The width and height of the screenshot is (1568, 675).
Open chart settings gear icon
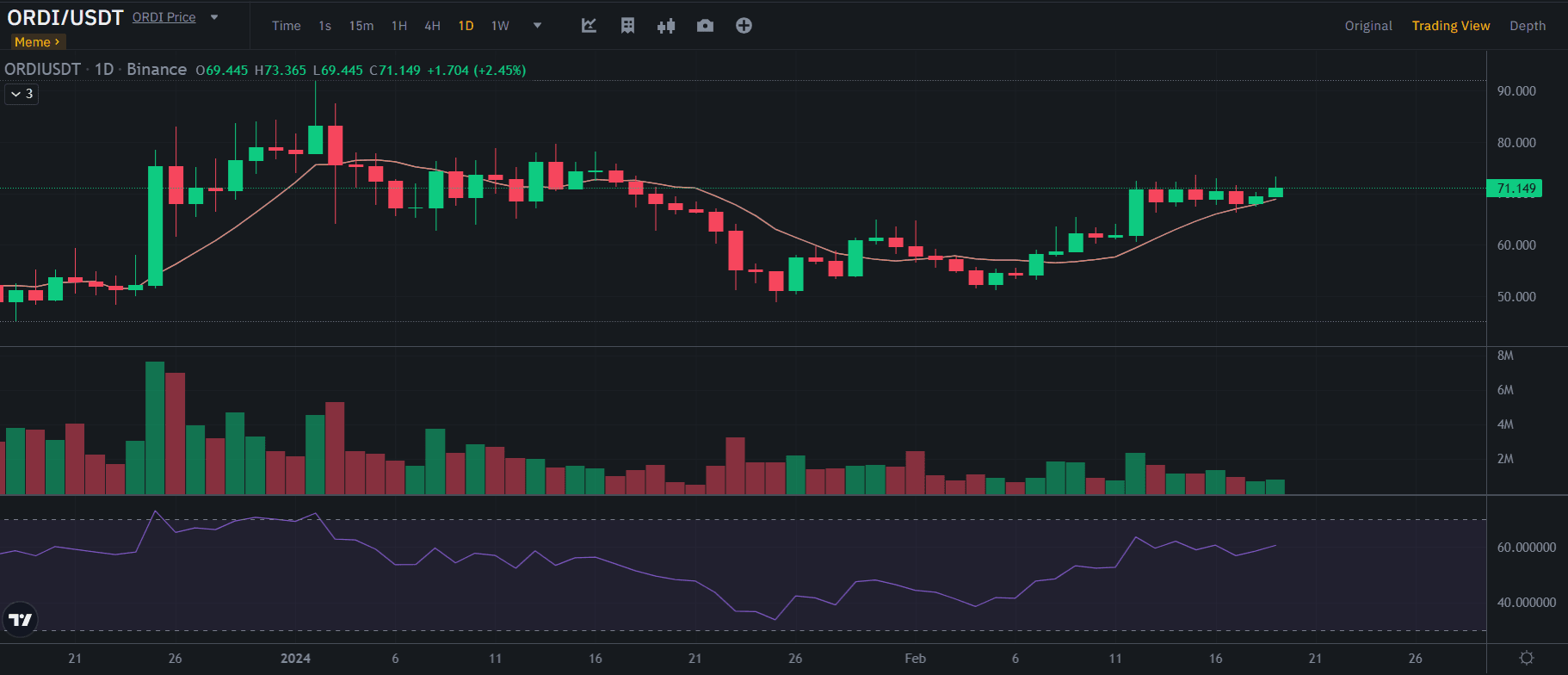pyautogui.click(x=1526, y=658)
